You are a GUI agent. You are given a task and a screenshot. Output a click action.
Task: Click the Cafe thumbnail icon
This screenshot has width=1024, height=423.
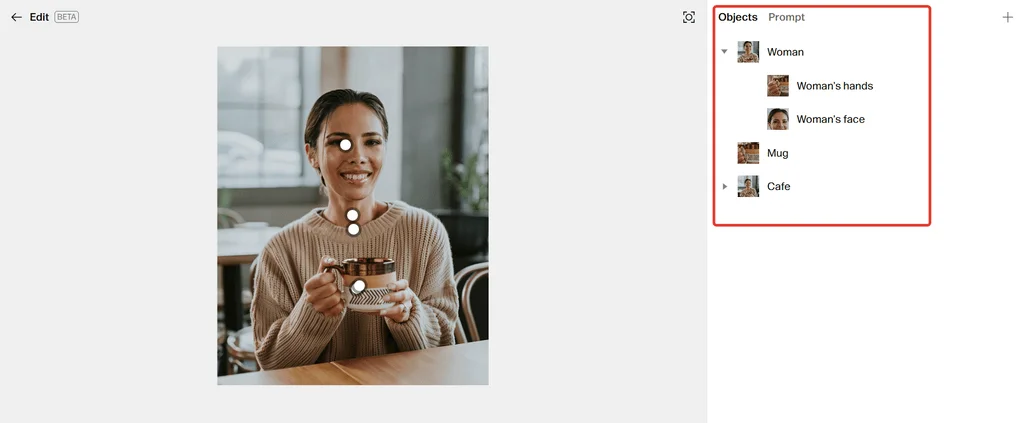(x=748, y=186)
